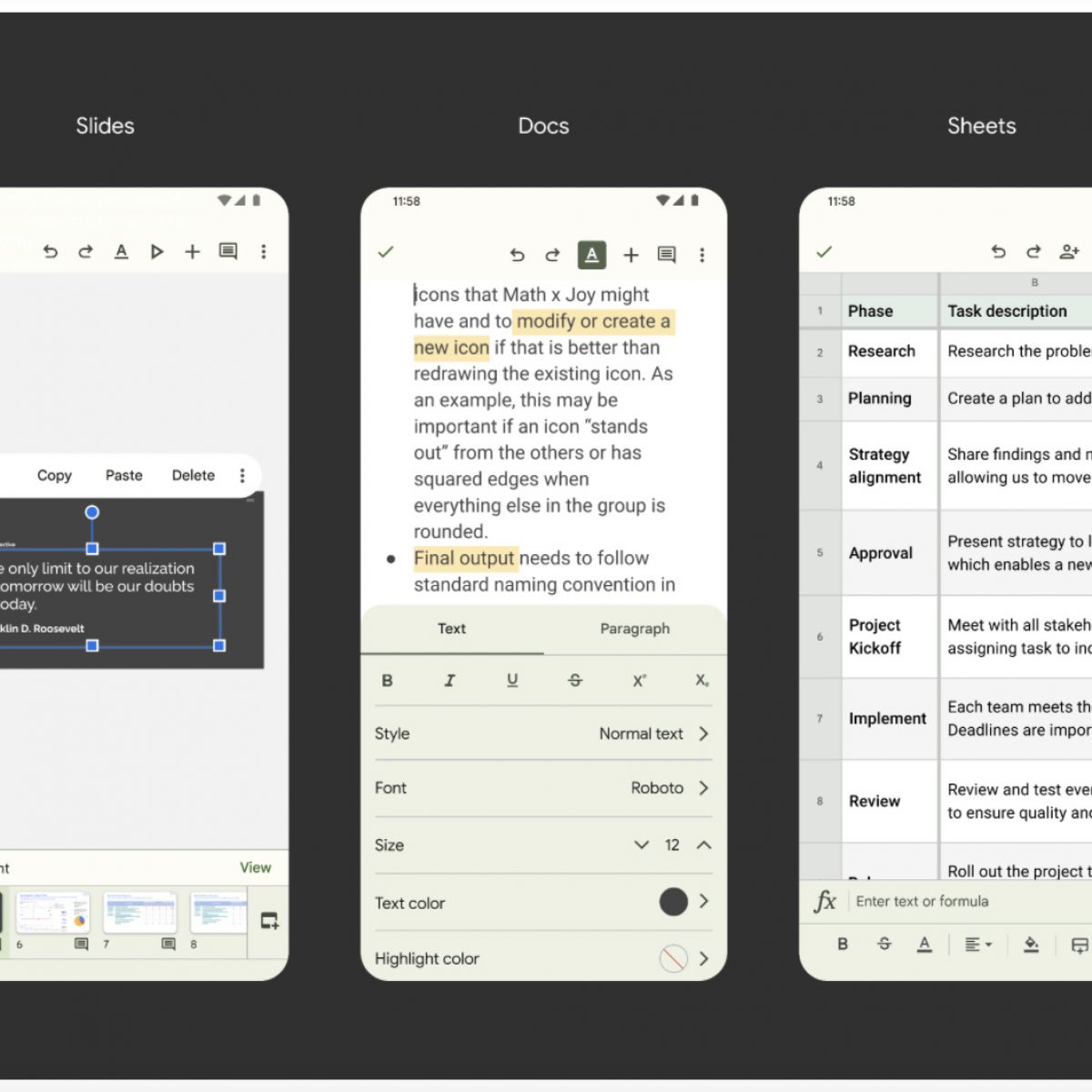
Task: Open the comments icon in Docs toolbar
Action: 666,255
